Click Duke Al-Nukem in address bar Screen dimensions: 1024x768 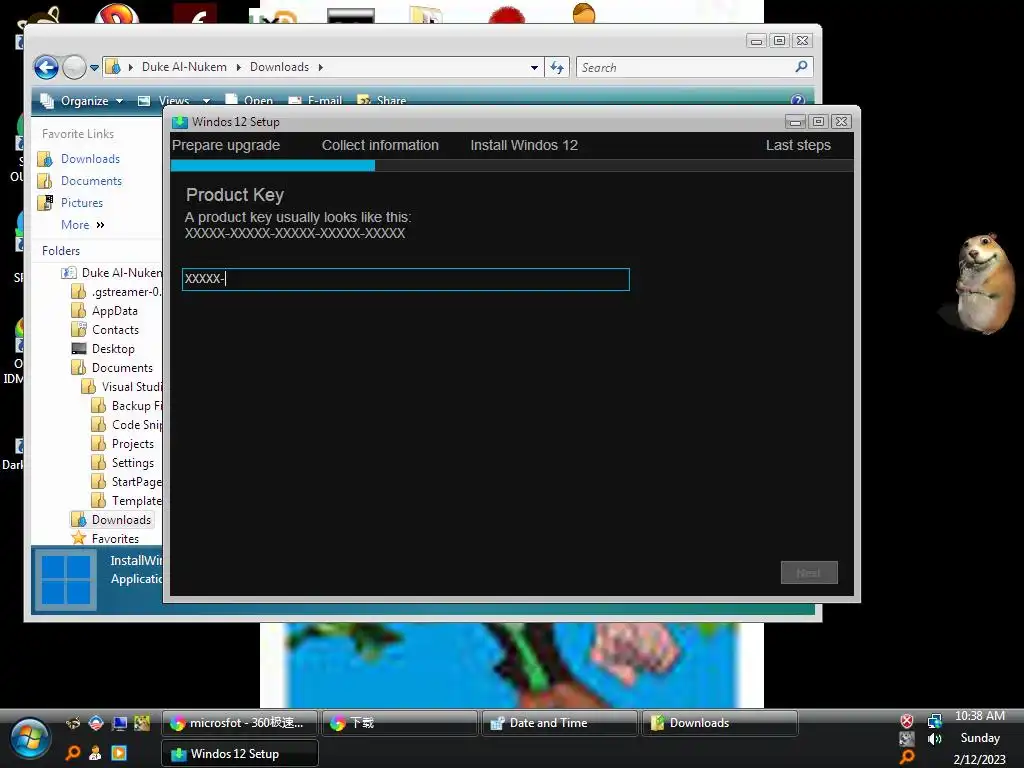[x=184, y=67]
